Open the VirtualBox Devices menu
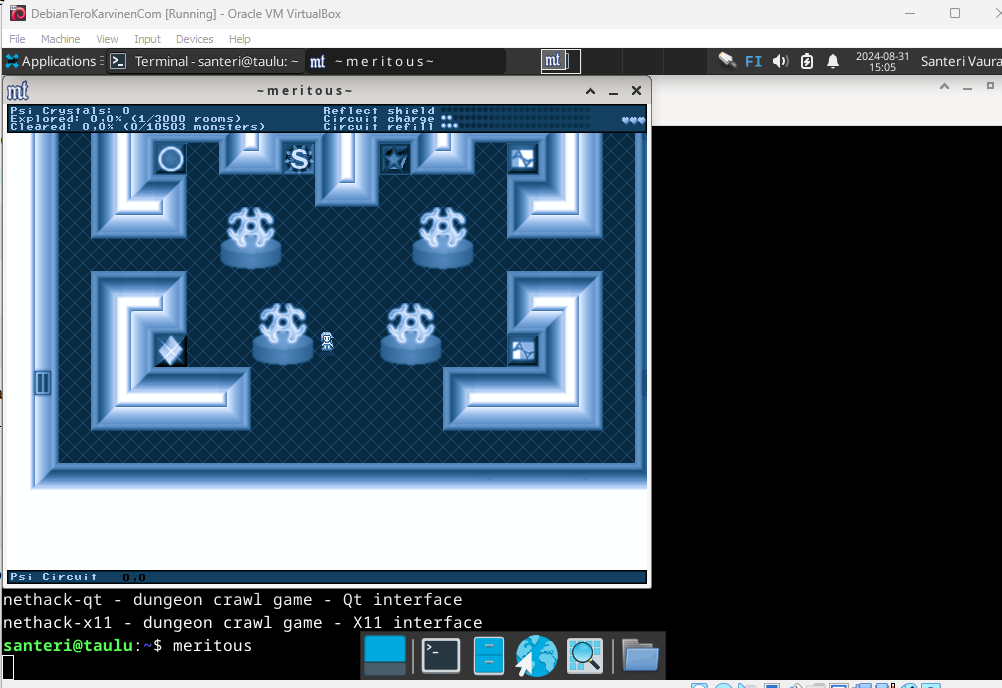The width and height of the screenshot is (1002, 688). point(194,39)
